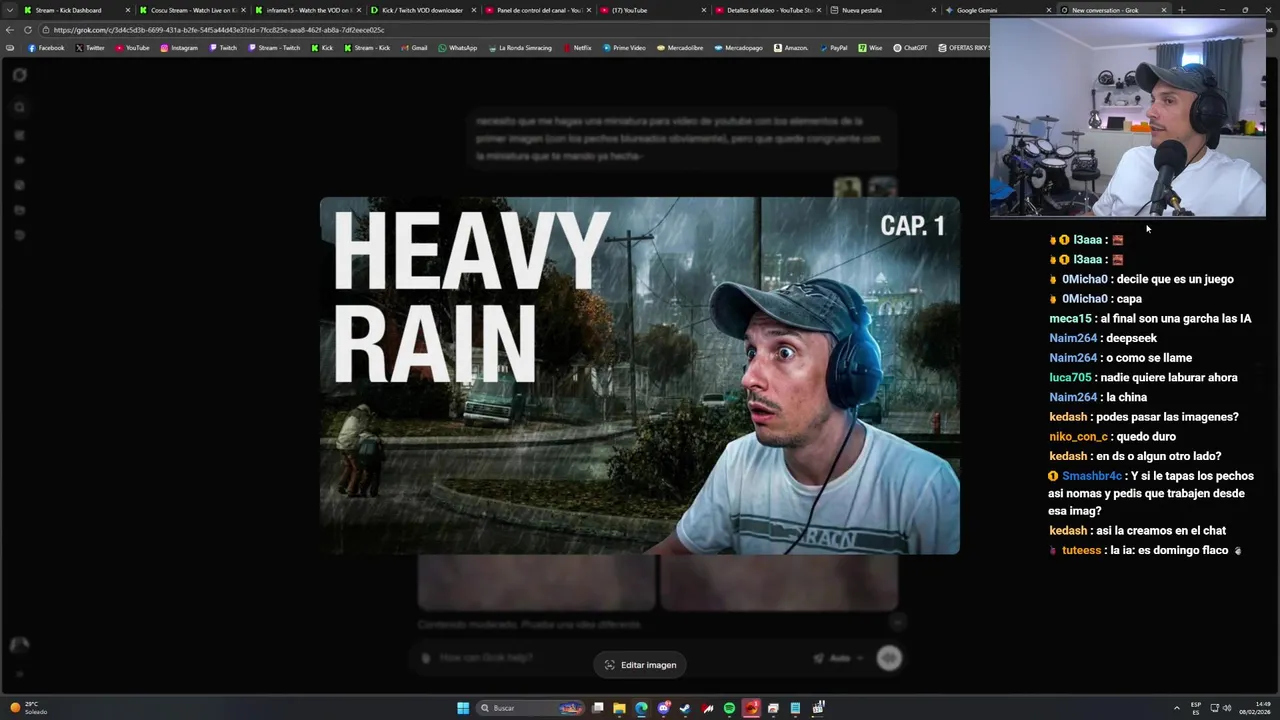Open the Gmail bookmark
This screenshot has width=1280, height=720.
pos(415,48)
